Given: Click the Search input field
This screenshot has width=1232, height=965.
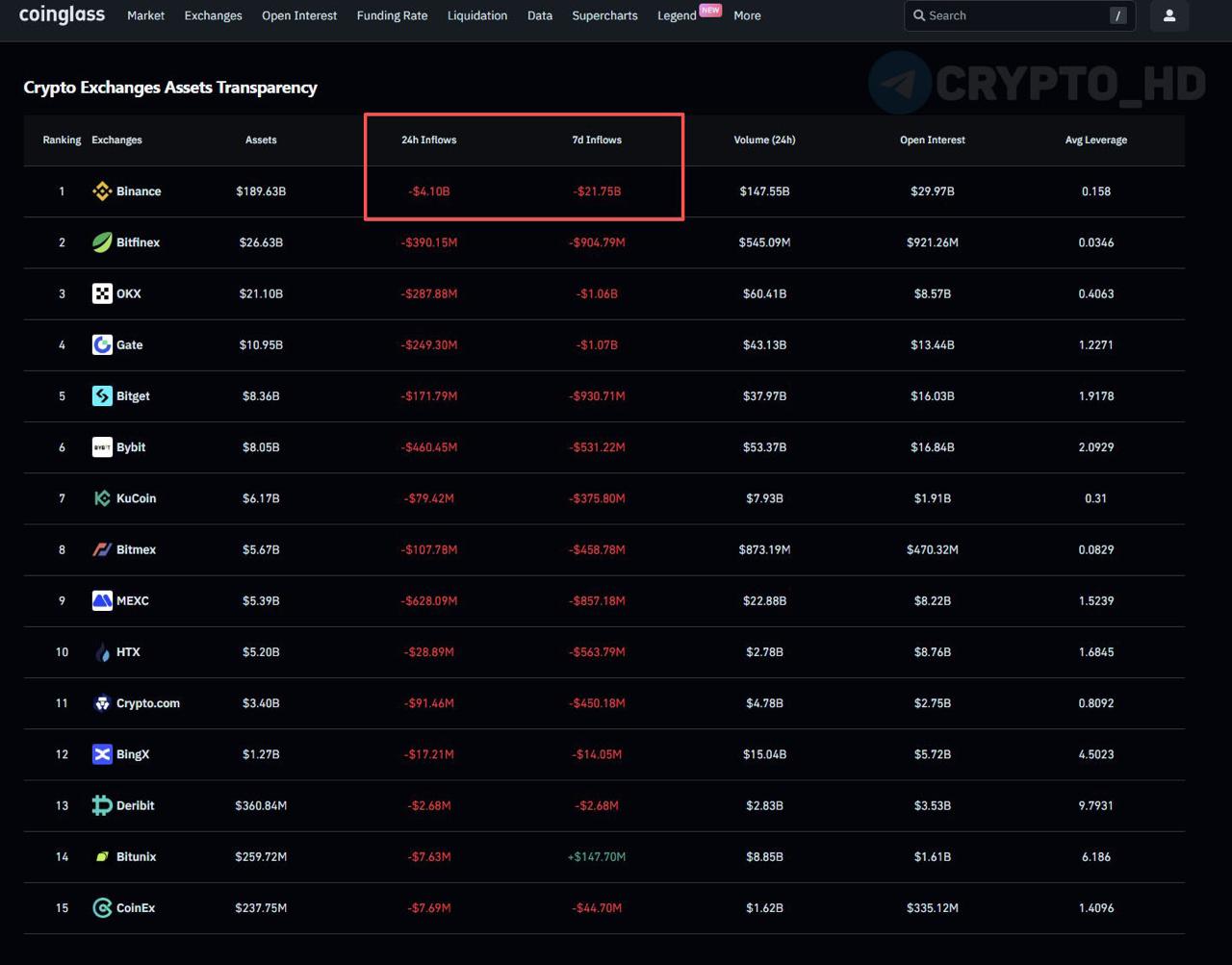Looking at the screenshot, I should click(1011, 15).
